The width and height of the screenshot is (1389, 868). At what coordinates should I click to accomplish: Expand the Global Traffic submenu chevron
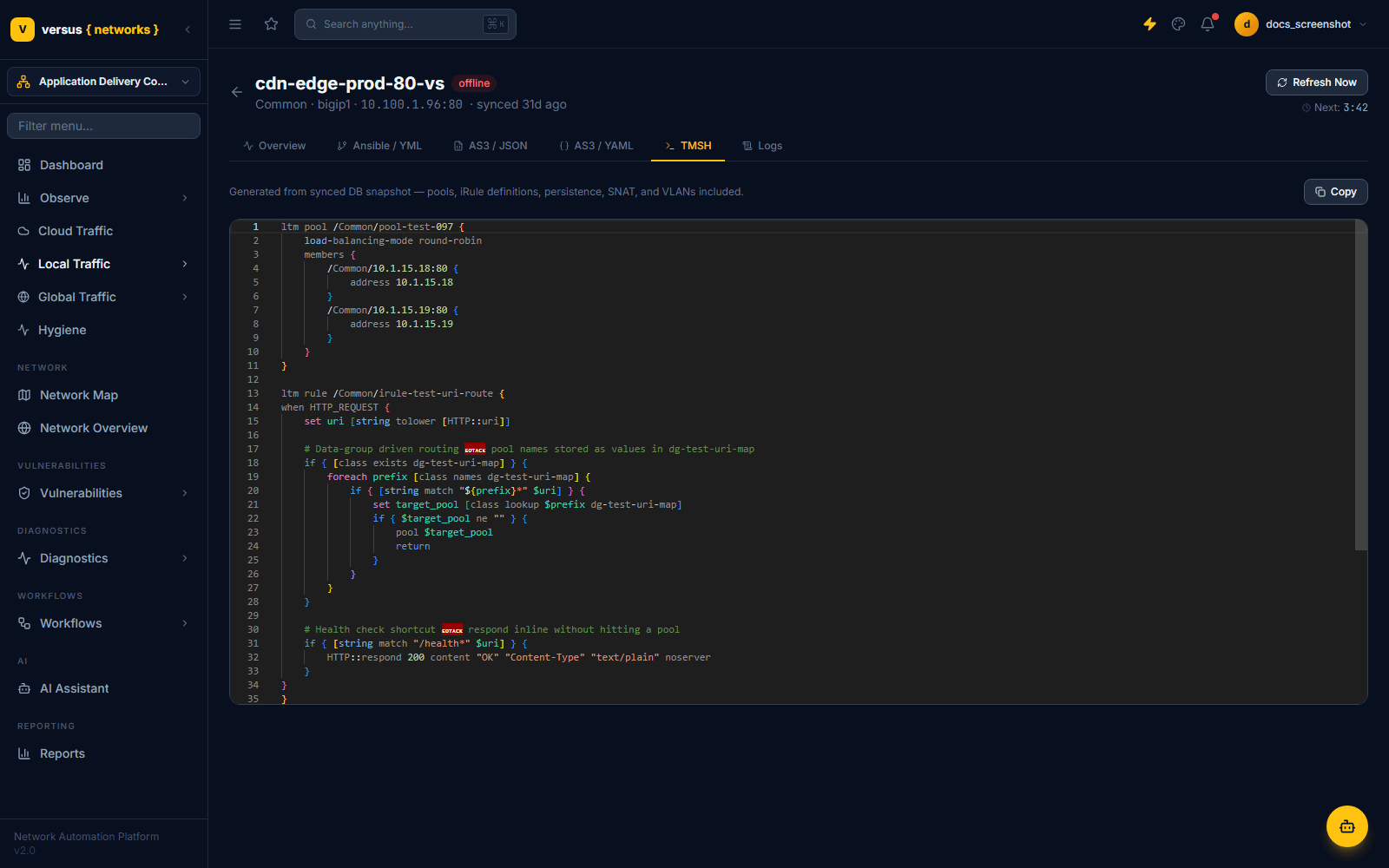(185, 297)
